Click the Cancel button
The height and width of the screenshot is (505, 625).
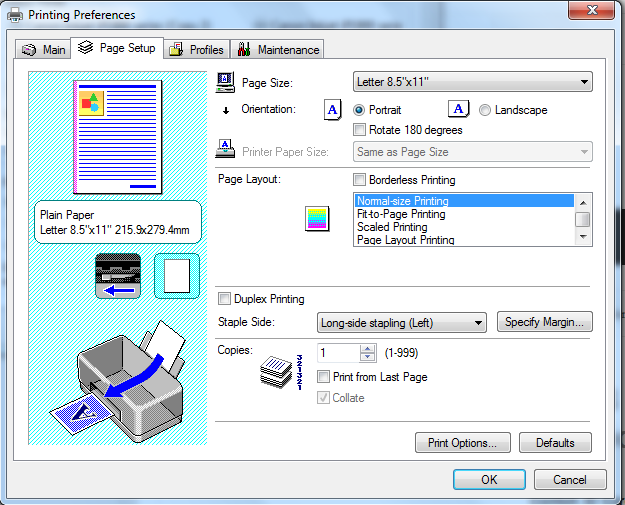[570, 479]
